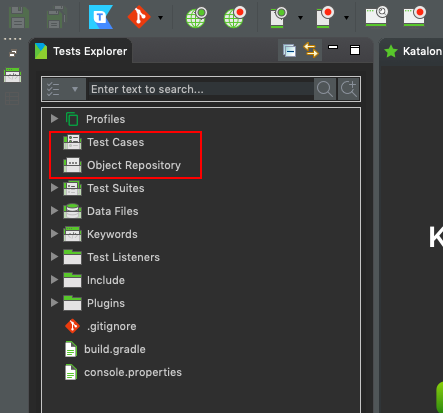Select the Data Files folder

pos(112,211)
